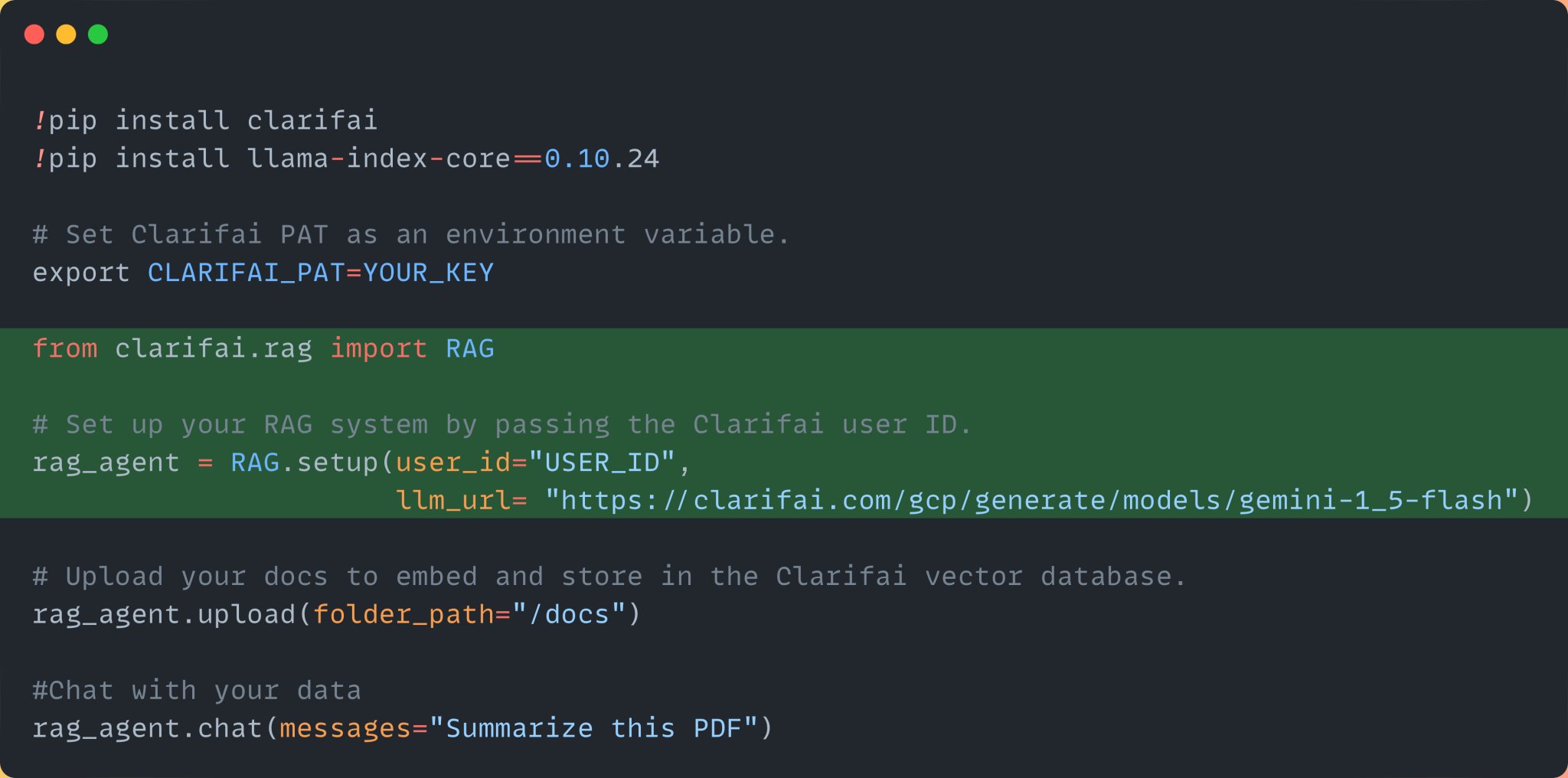
Task: Click the llm_url parameter name
Action: [453, 500]
